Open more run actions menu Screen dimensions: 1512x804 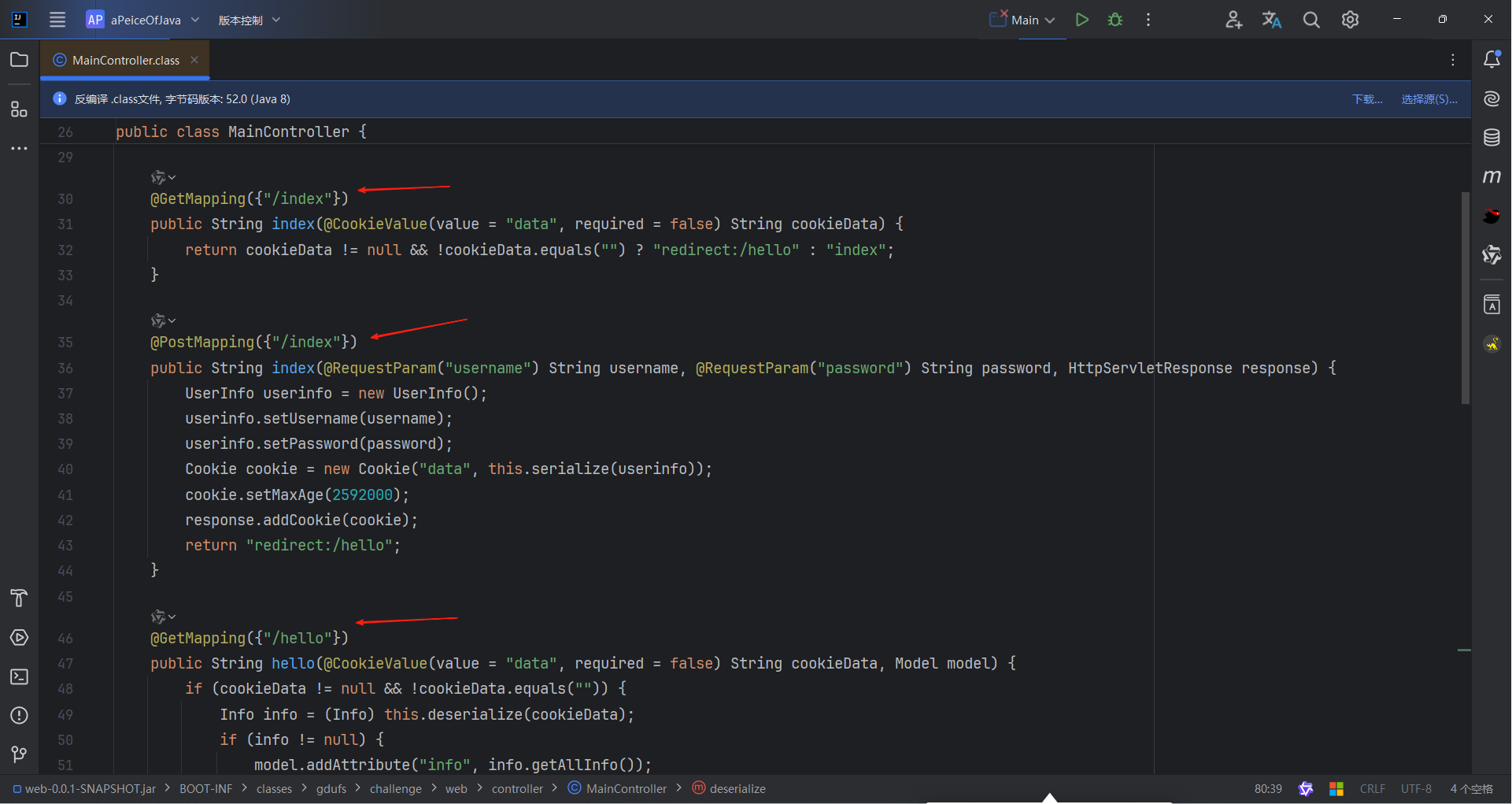[x=1148, y=20]
